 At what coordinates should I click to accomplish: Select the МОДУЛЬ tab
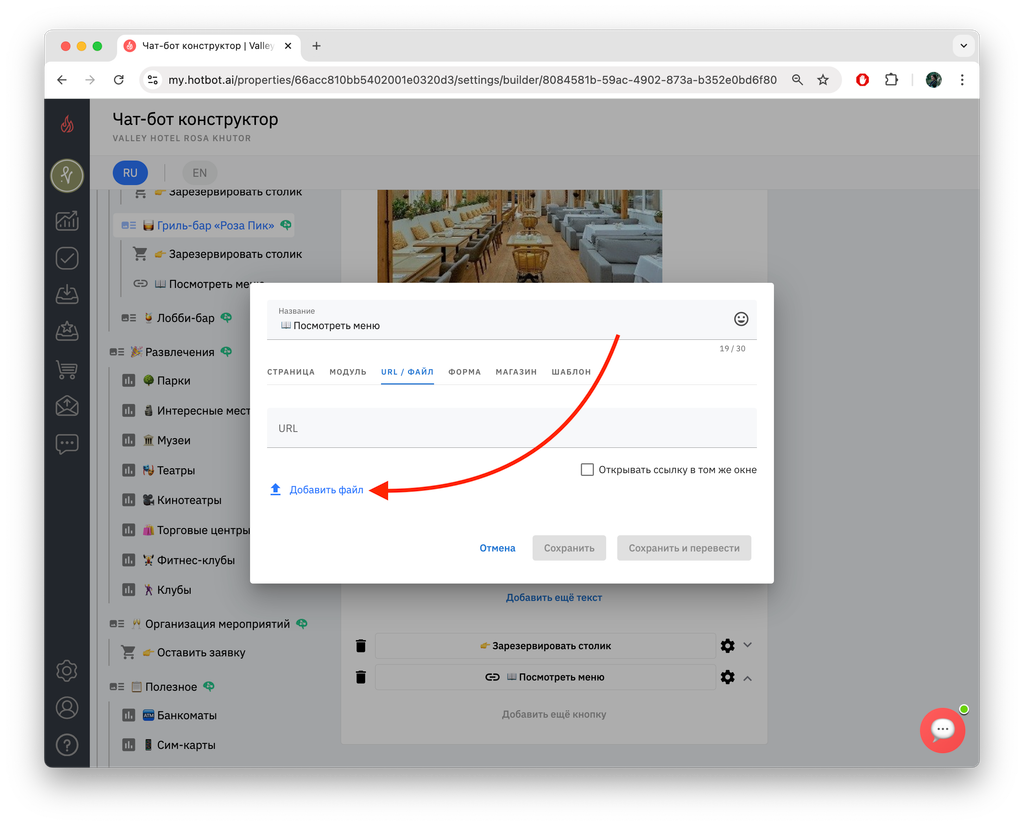(x=347, y=372)
